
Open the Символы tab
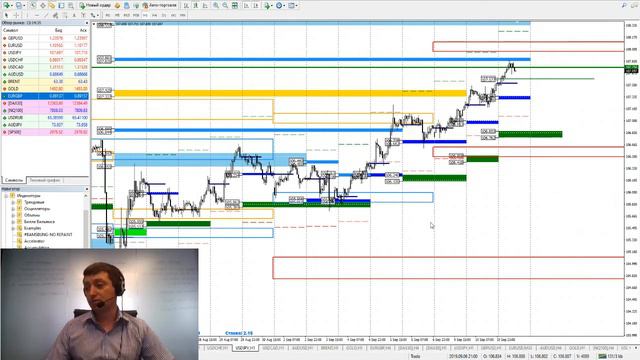click(14, 180)
